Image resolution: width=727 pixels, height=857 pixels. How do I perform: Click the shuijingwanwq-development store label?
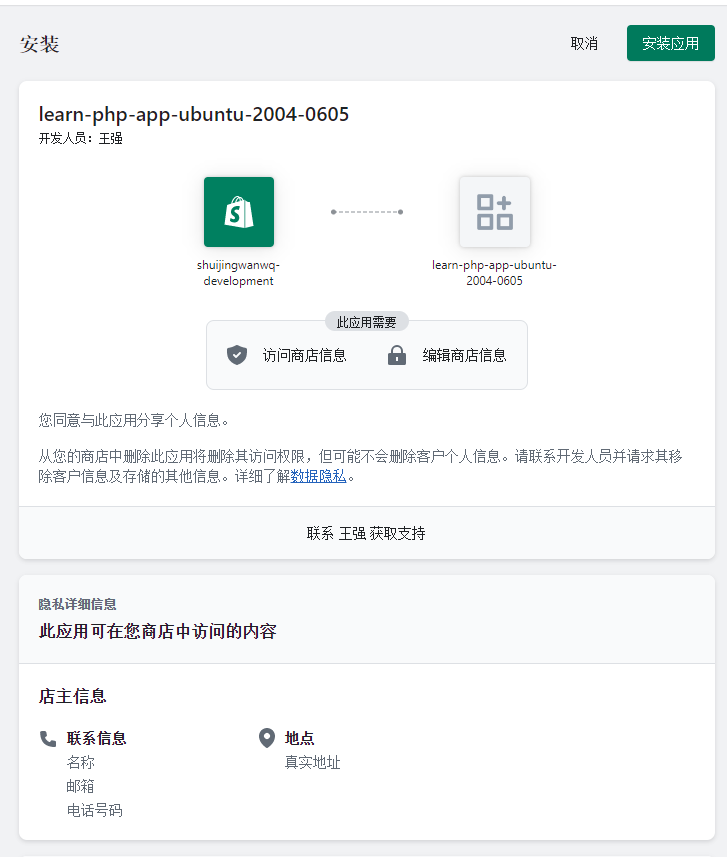239,273
